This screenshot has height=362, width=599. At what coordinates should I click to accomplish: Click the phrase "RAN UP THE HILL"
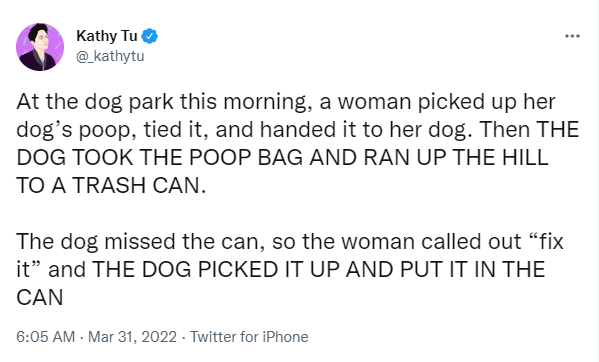point(456,158)
